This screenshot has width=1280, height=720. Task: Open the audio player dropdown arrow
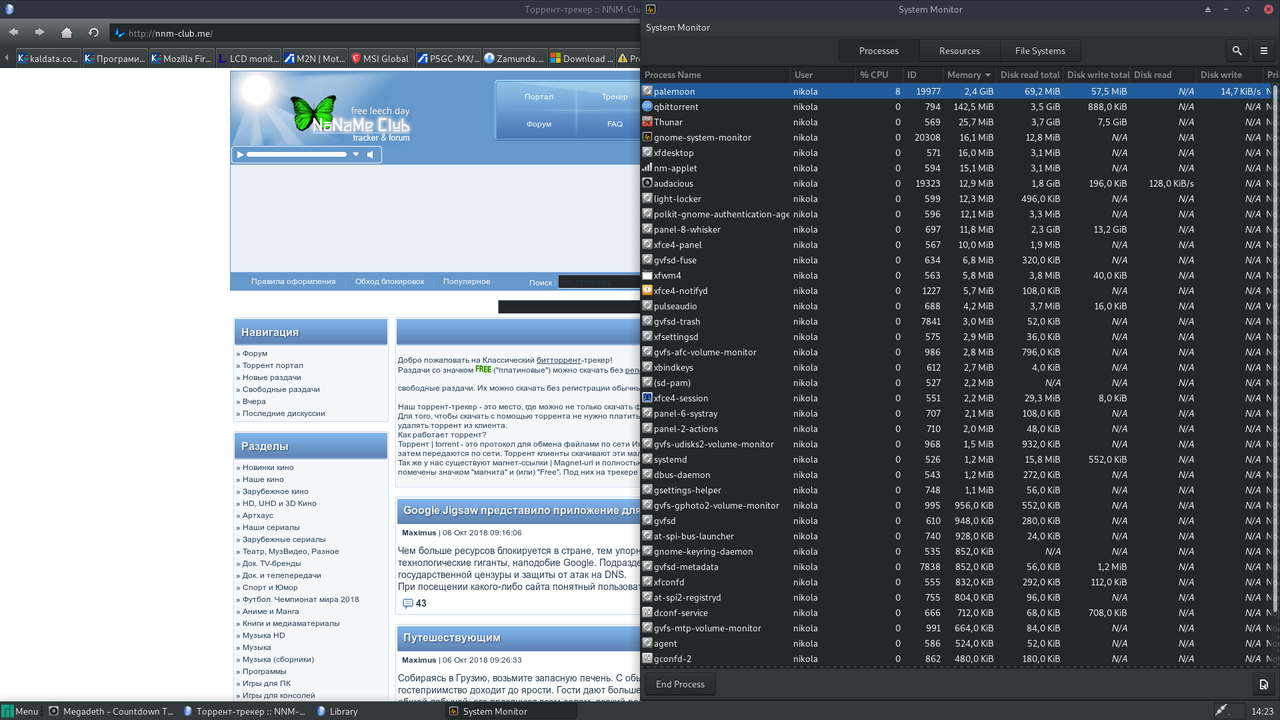pos(355,154)
